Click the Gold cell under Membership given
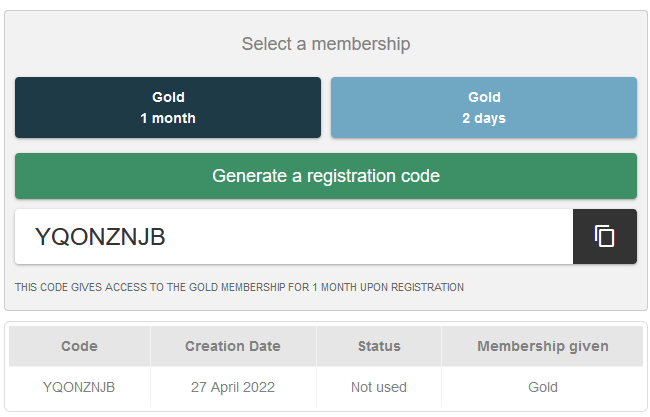The image size is (650, 417). tap(543, 387)
